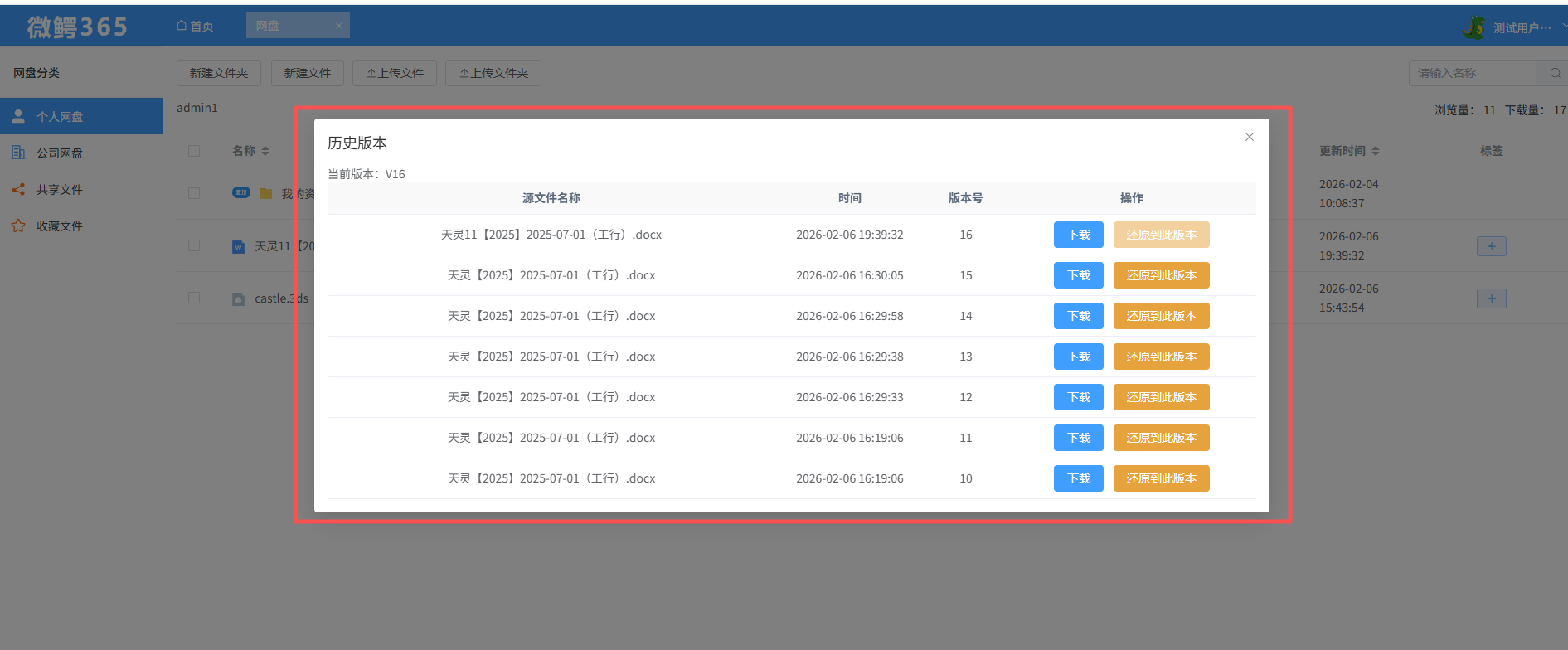The image size is (1568, 650).
Task: Close the 历史版本 dialog
Action: 1249,137
